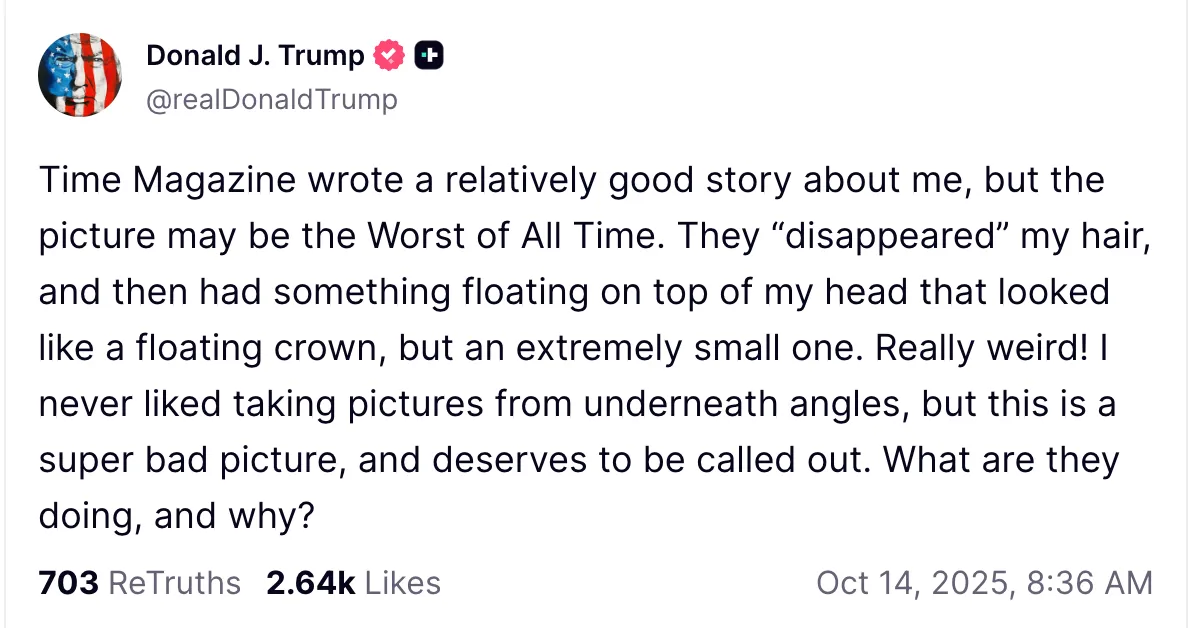
Task: Click the phrase Time Magazine in the post
Action: point(160,180)
